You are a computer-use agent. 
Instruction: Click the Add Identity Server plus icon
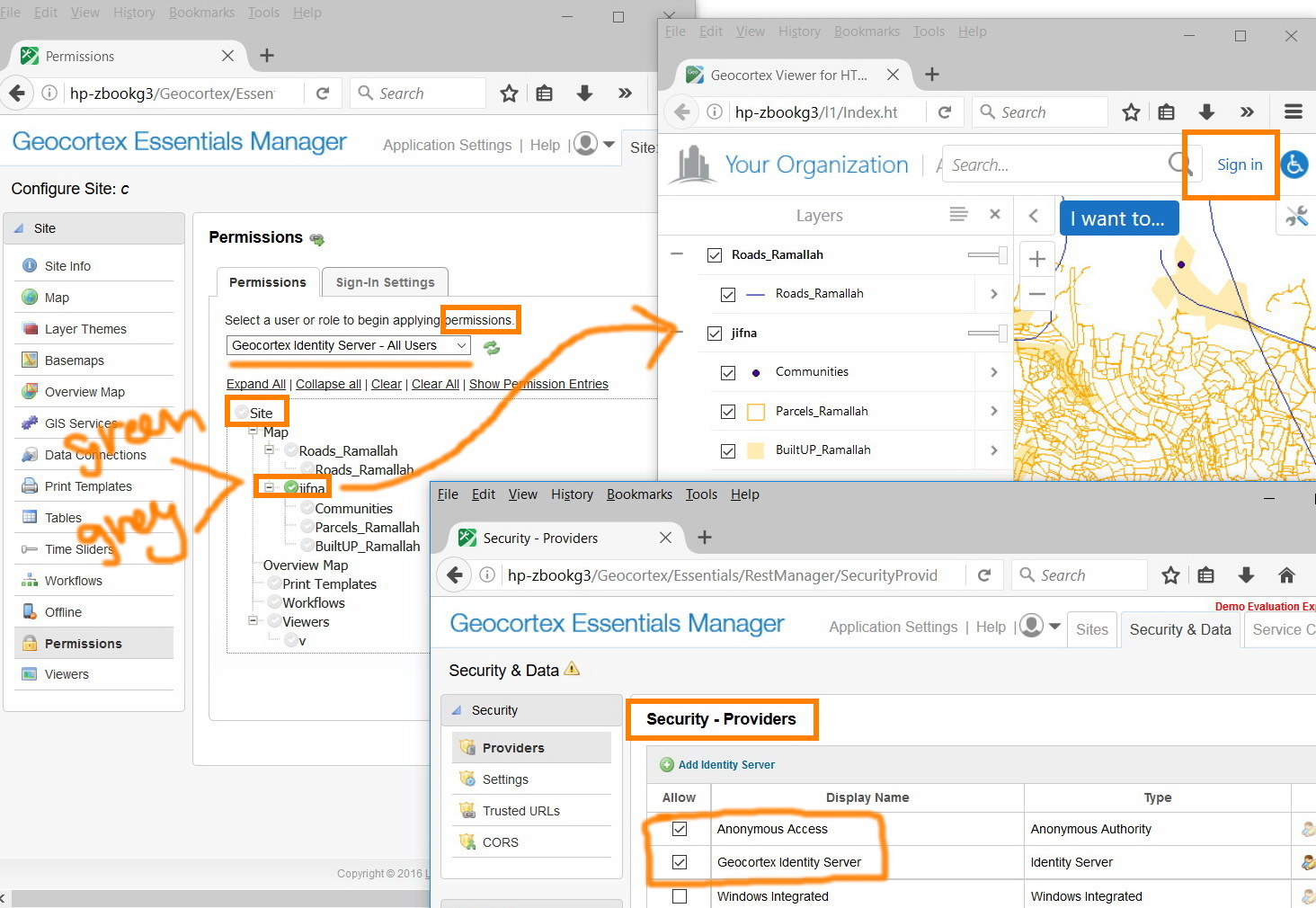click(x=667, y=765)
